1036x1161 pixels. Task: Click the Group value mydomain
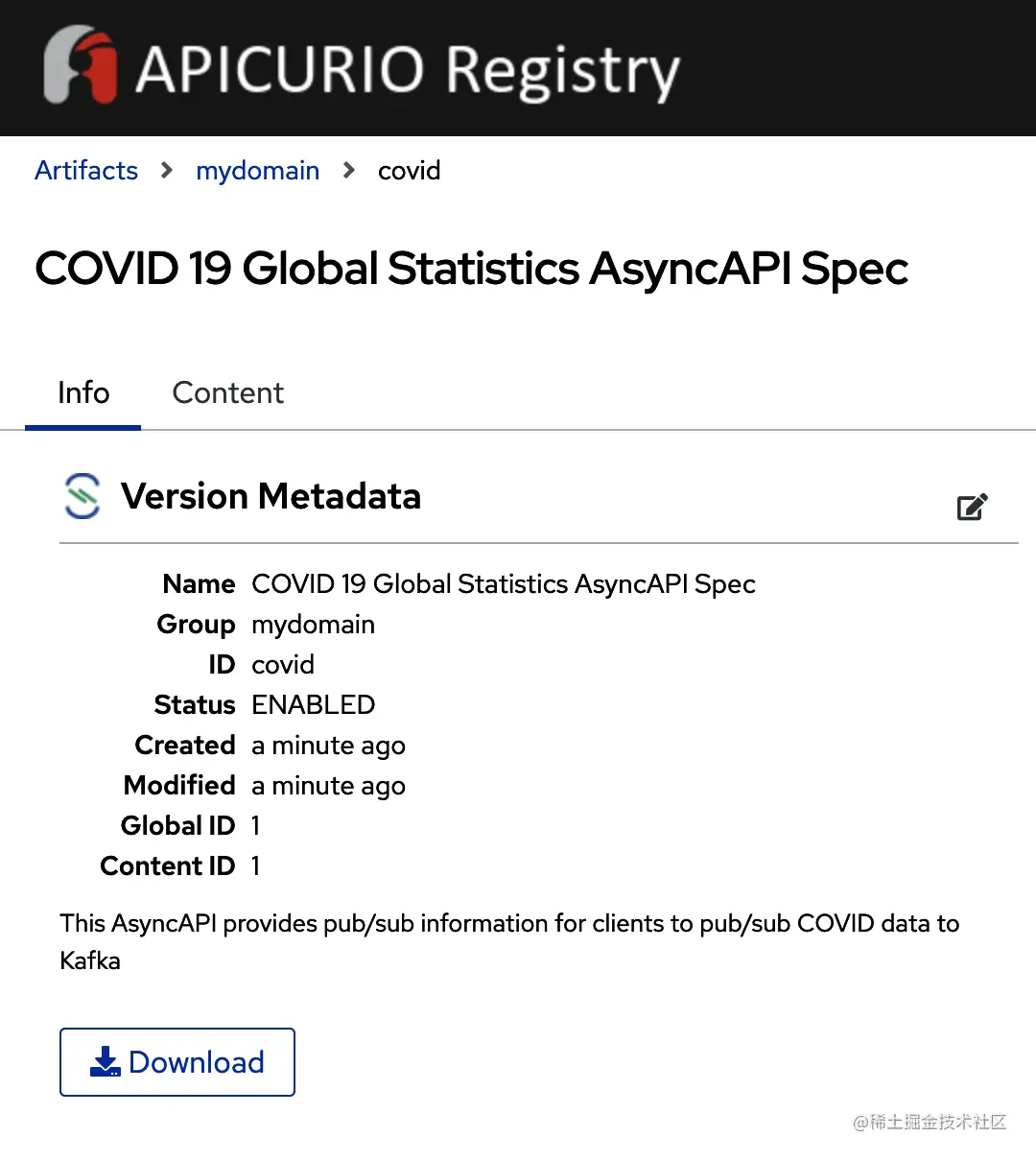[313, 624]
